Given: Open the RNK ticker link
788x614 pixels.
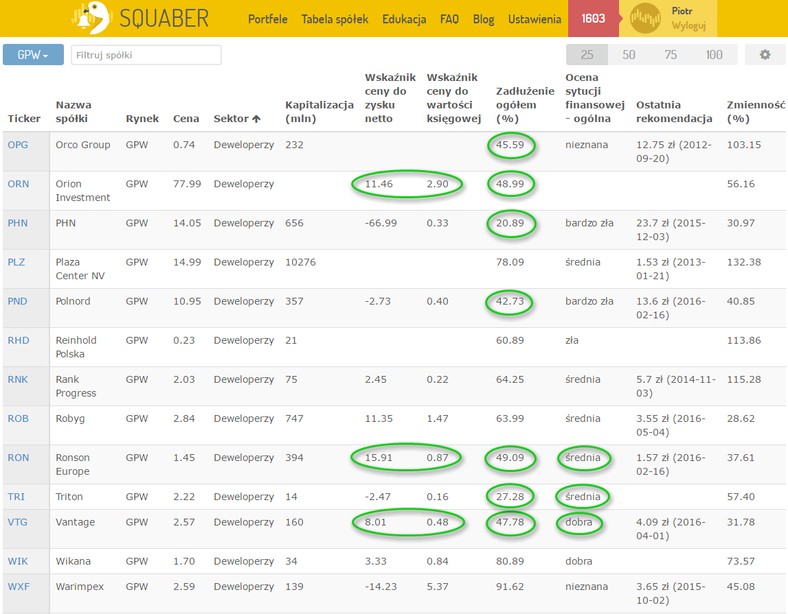Looking at the screenshot, I should pyautogui.click(x=18, y=380).
